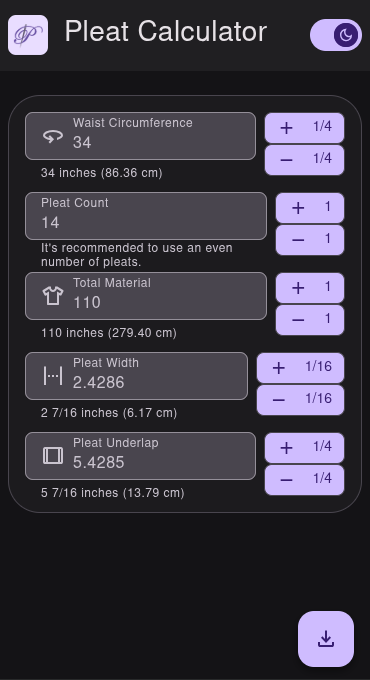Decrease Pleat Count by 1
This screenshot has height=680, width=370.
coord(310,240)
